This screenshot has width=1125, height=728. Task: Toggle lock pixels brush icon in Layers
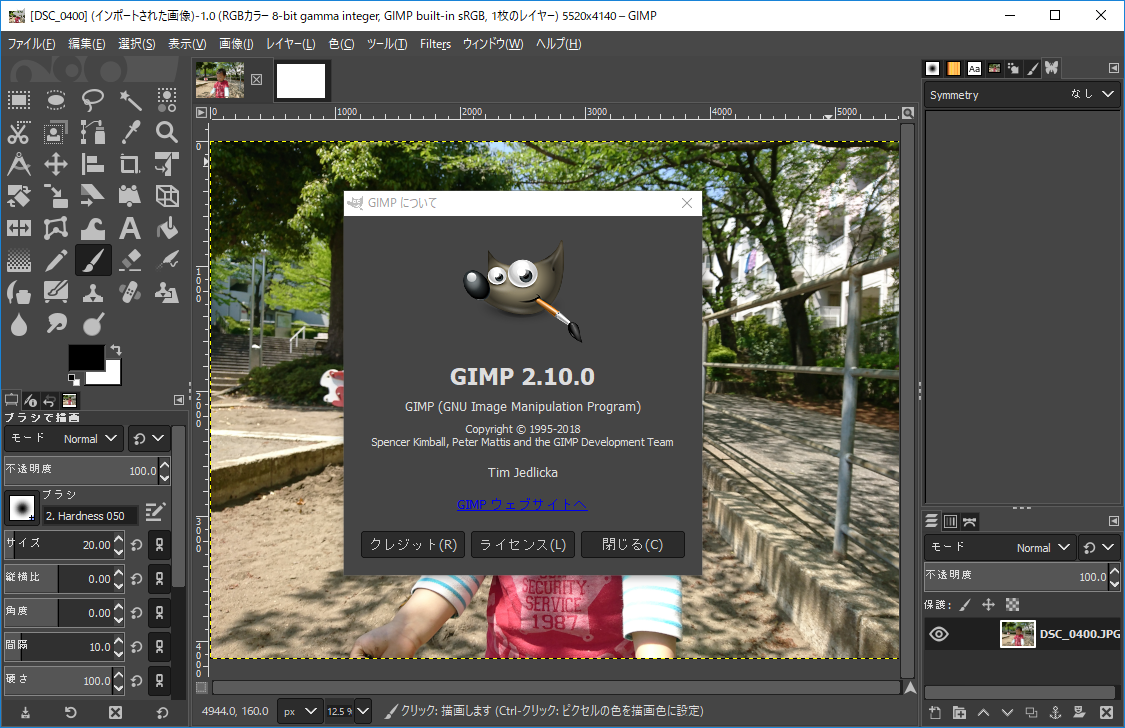[x=965, y=605]
